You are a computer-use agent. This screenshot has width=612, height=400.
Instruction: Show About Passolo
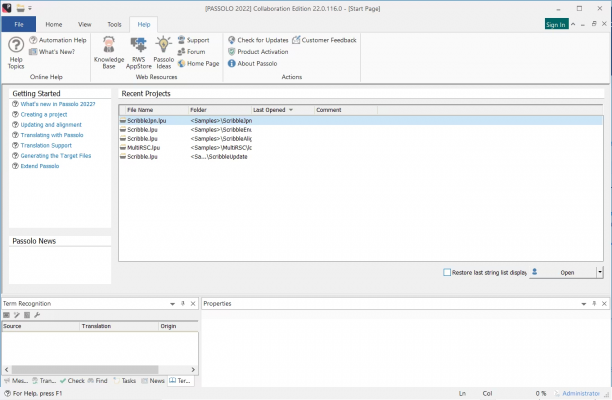(x=253, y=64)
